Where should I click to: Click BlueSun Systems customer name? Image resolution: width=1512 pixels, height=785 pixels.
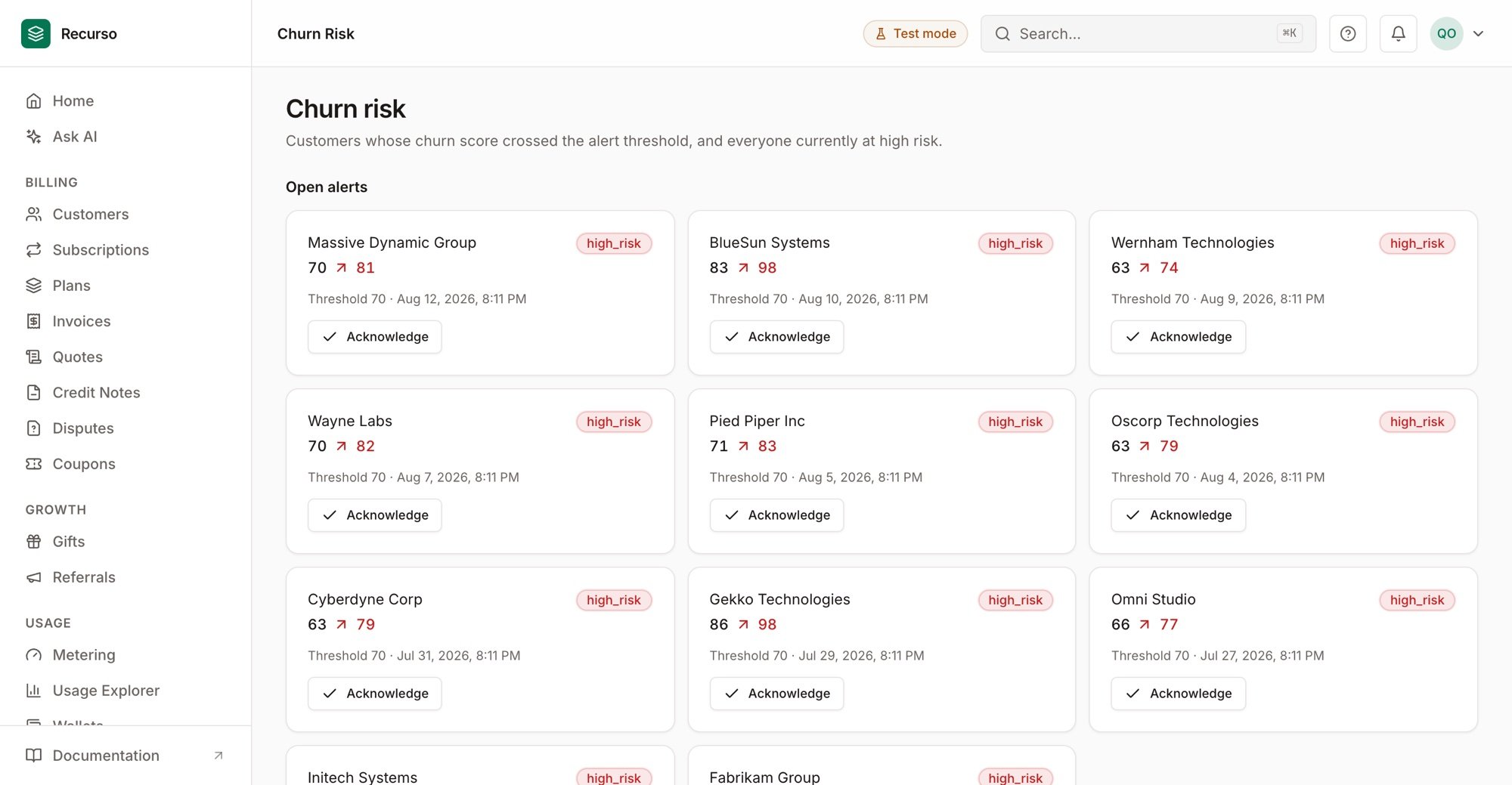(x=770, y=243)
